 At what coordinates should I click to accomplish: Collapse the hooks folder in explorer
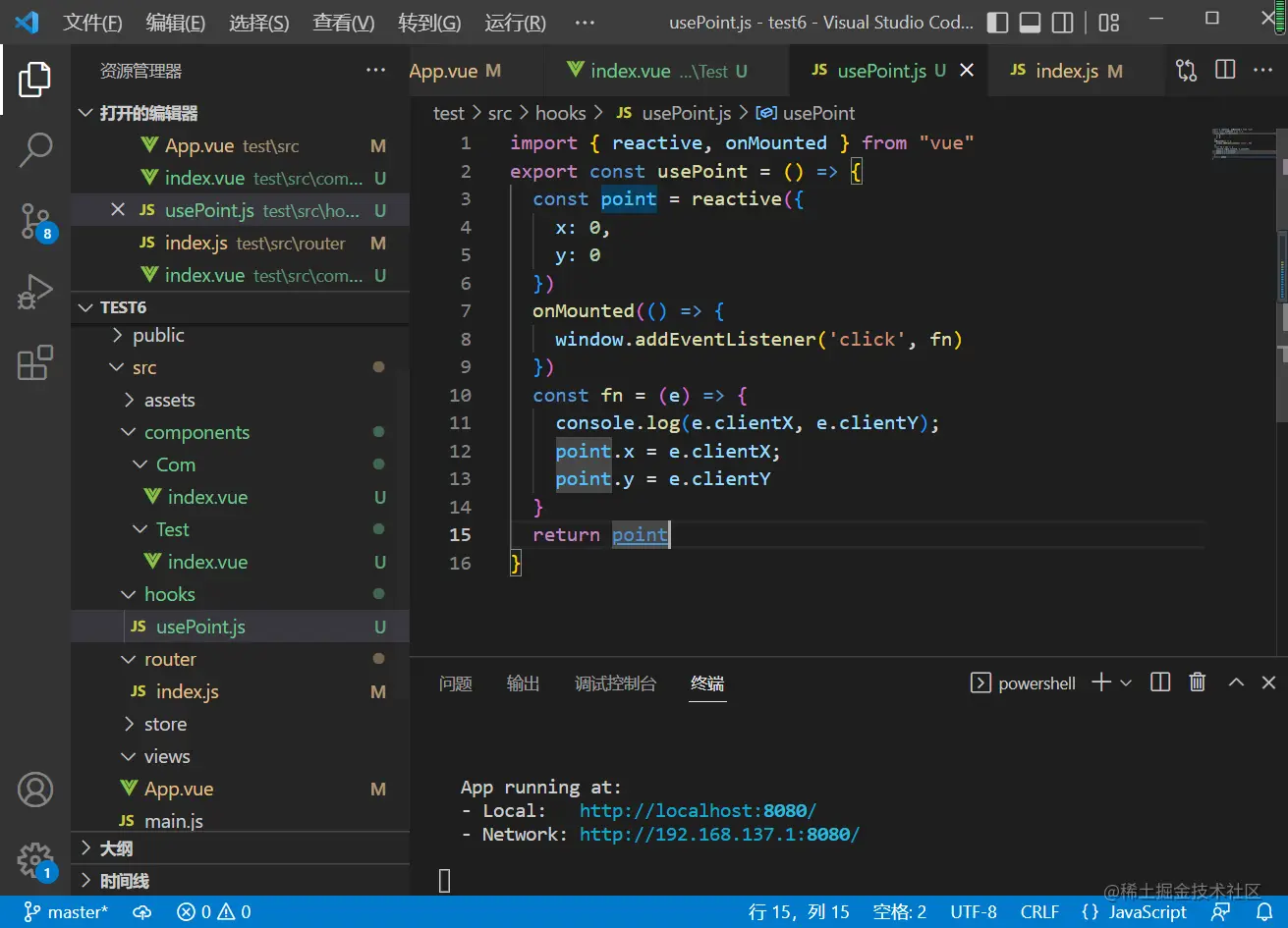coord(169,594)
